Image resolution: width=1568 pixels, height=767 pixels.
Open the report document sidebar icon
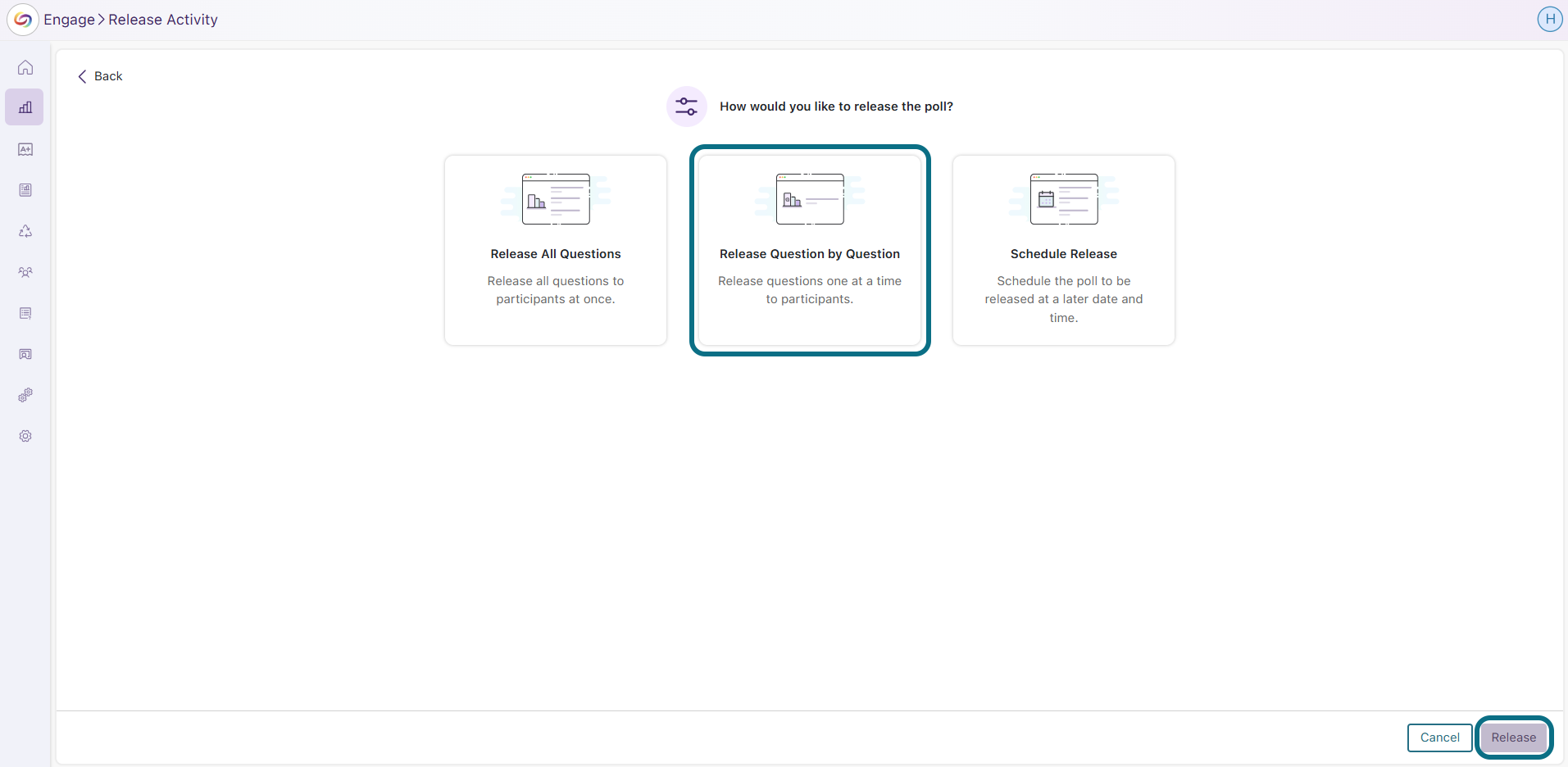click(x=25, y=190)
